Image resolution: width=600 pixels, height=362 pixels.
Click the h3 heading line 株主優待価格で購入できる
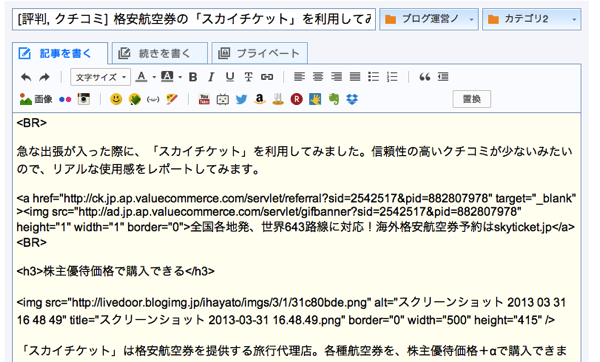point(116,271)
